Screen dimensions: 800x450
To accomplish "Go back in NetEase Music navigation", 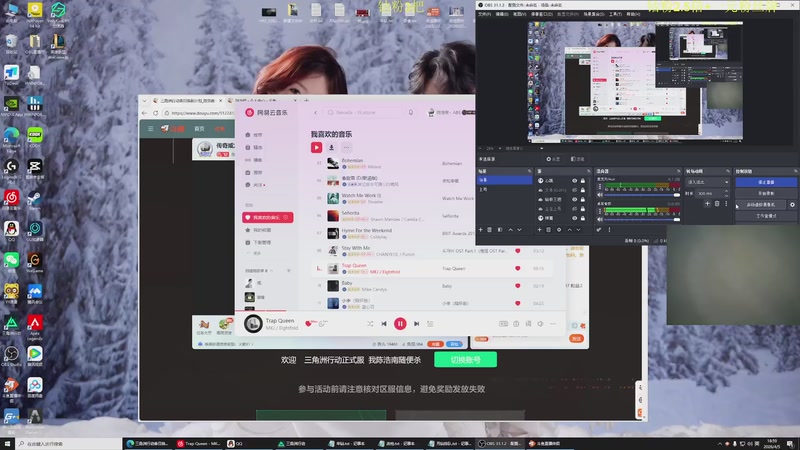I will click(315, 112).
